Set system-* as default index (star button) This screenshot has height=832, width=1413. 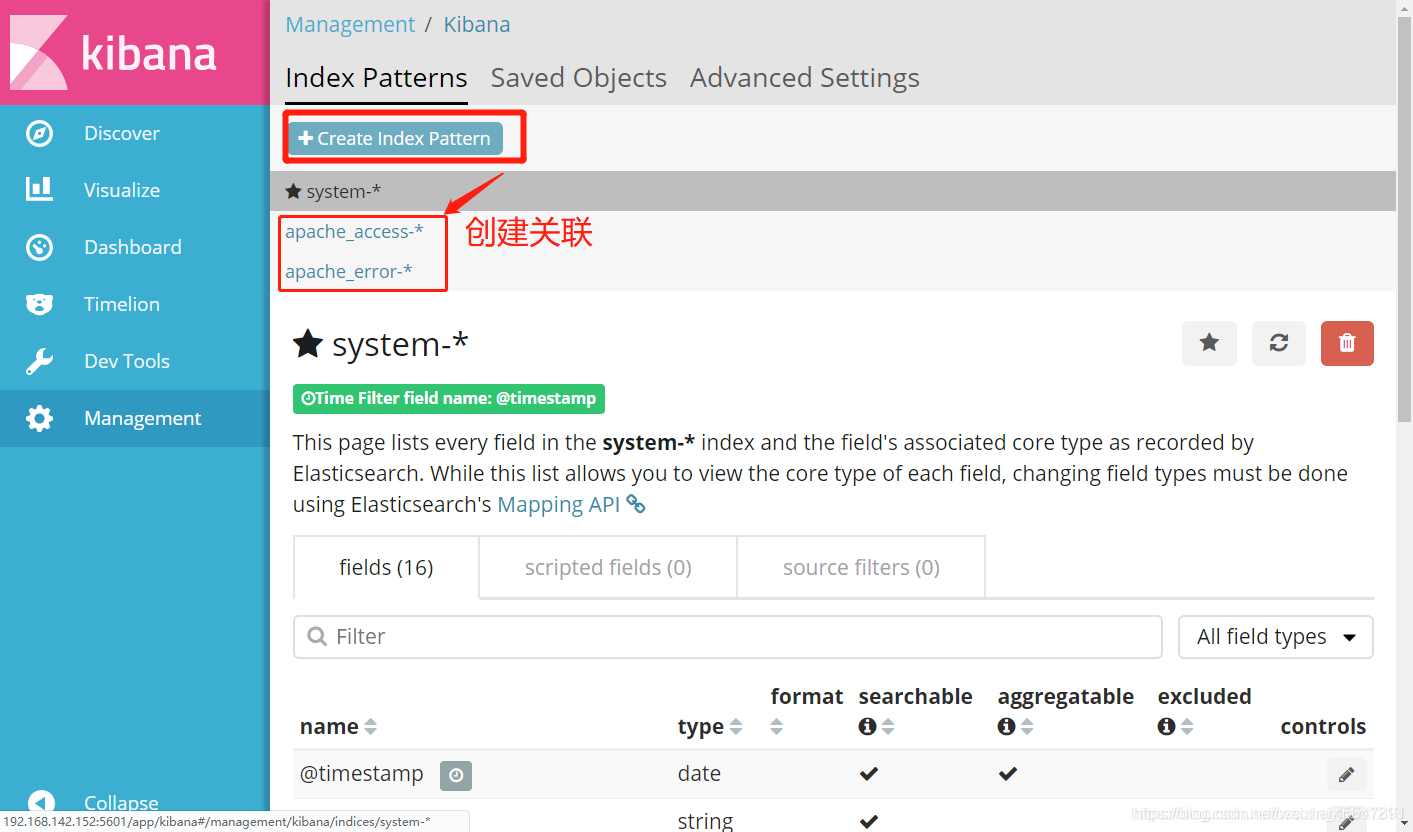point(1209,343)
